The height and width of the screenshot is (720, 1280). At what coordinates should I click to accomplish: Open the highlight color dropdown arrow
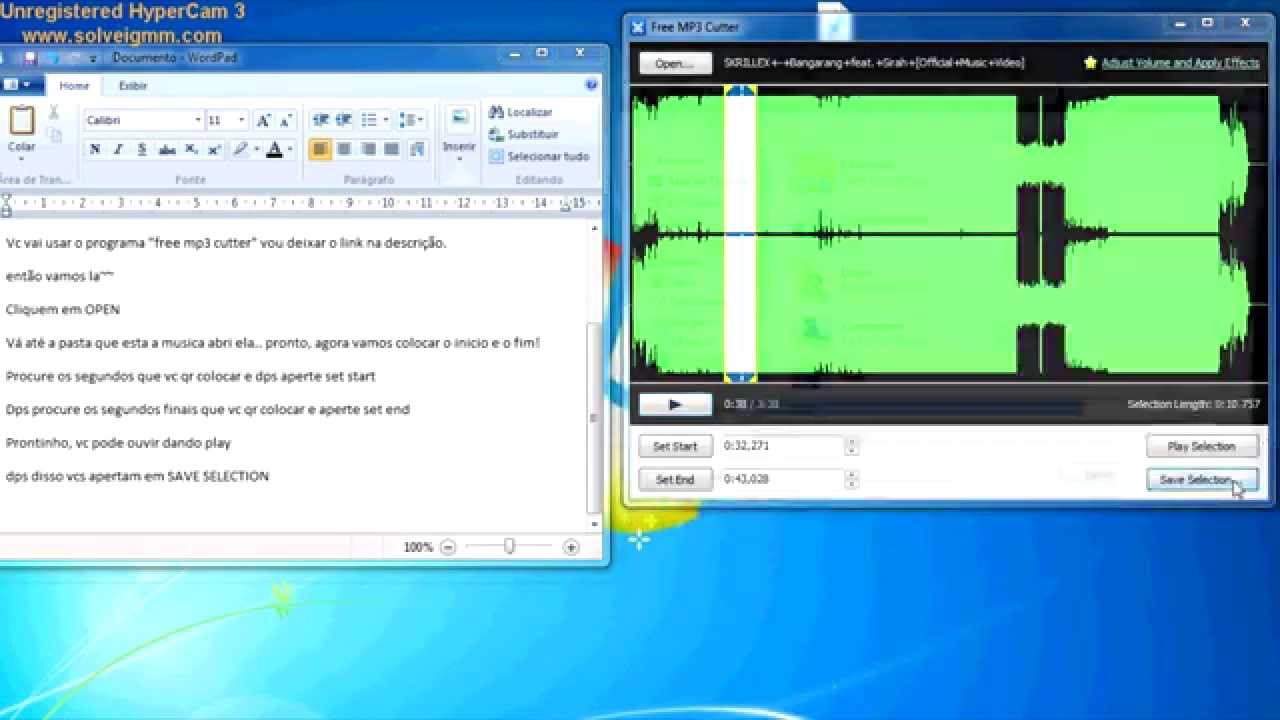point(256,149)
